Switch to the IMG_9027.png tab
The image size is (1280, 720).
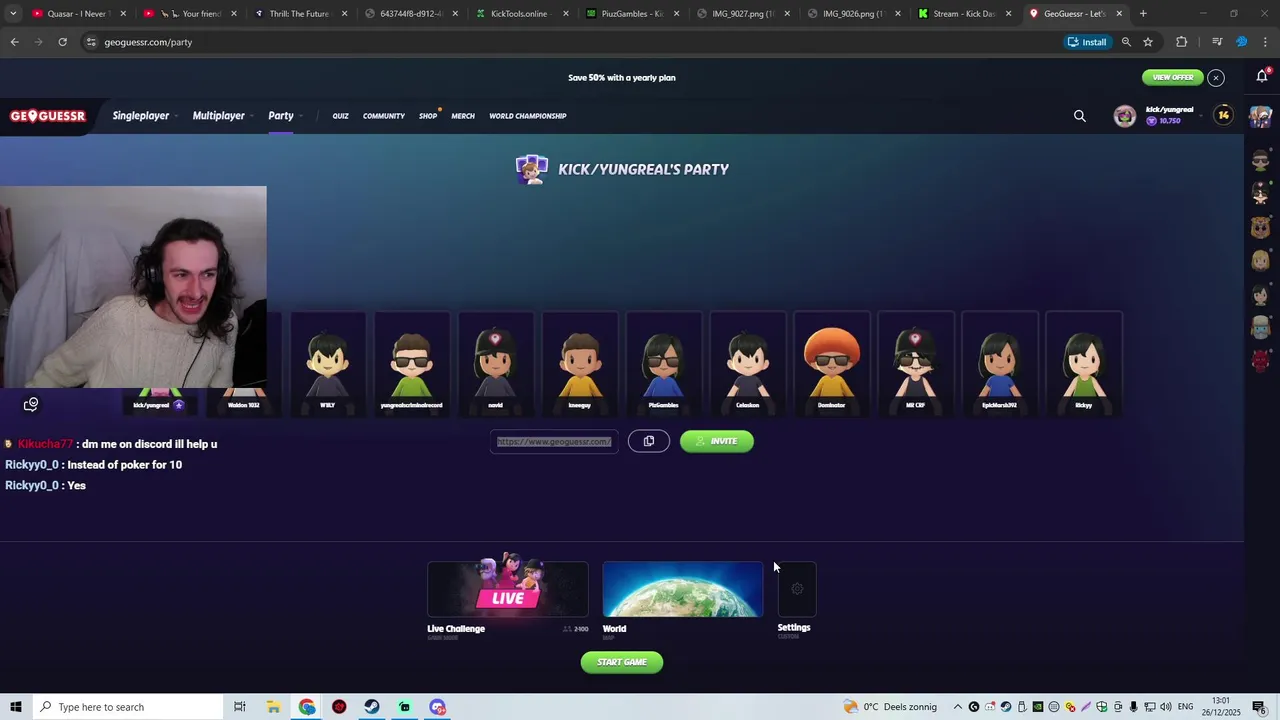coord(743,14)
